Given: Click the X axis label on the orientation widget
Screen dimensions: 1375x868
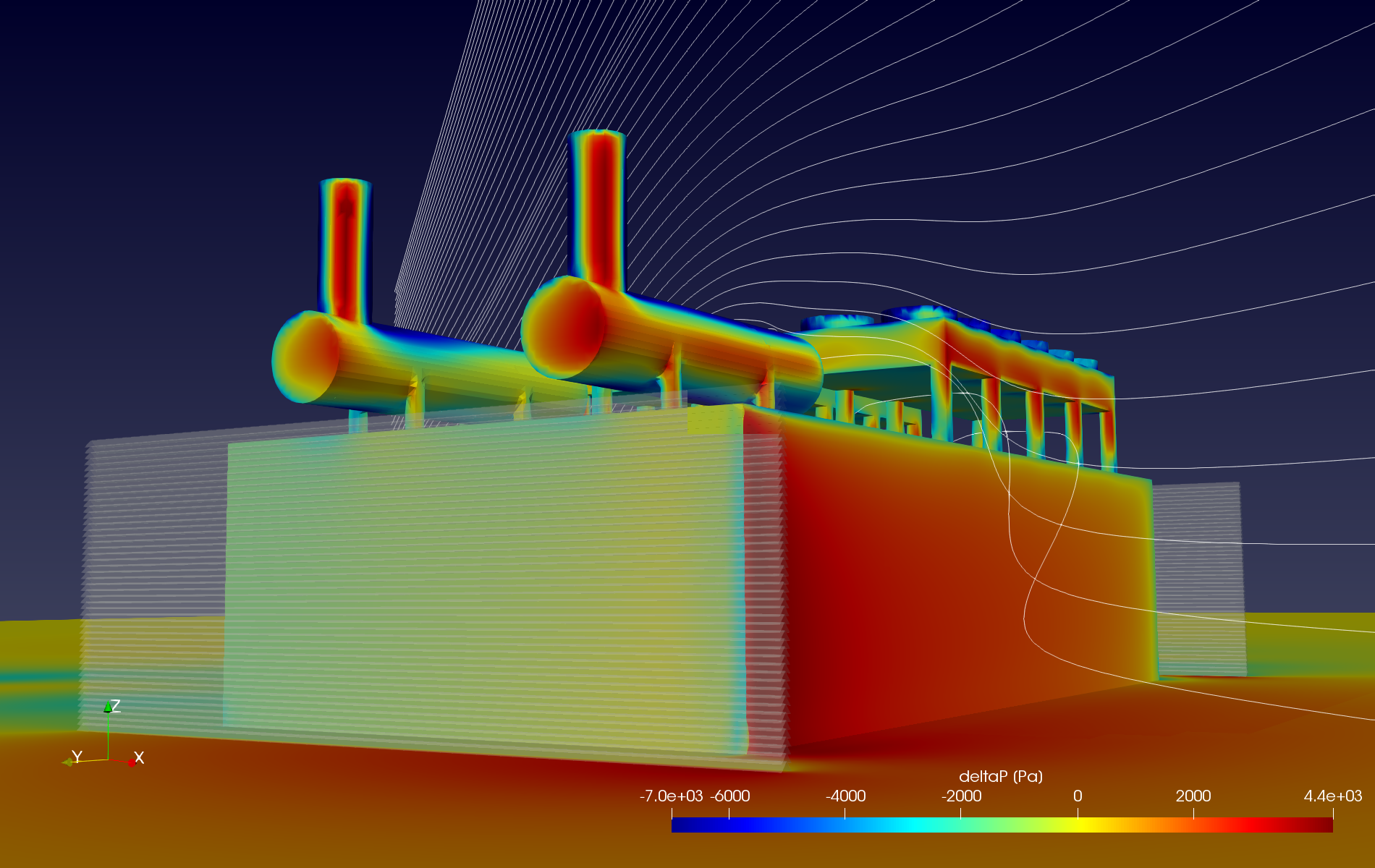Looking at the screenshot, I should click(139, 758).
